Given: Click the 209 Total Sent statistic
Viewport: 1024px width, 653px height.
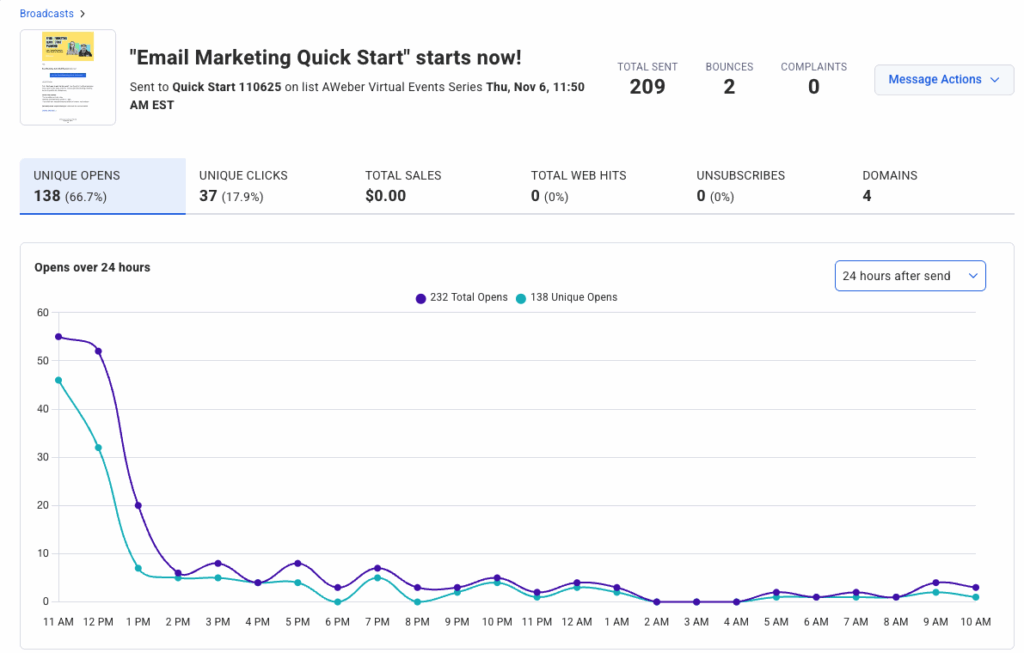Looking at the screenshot, I should pyautogui.click(x=647, y=87).
